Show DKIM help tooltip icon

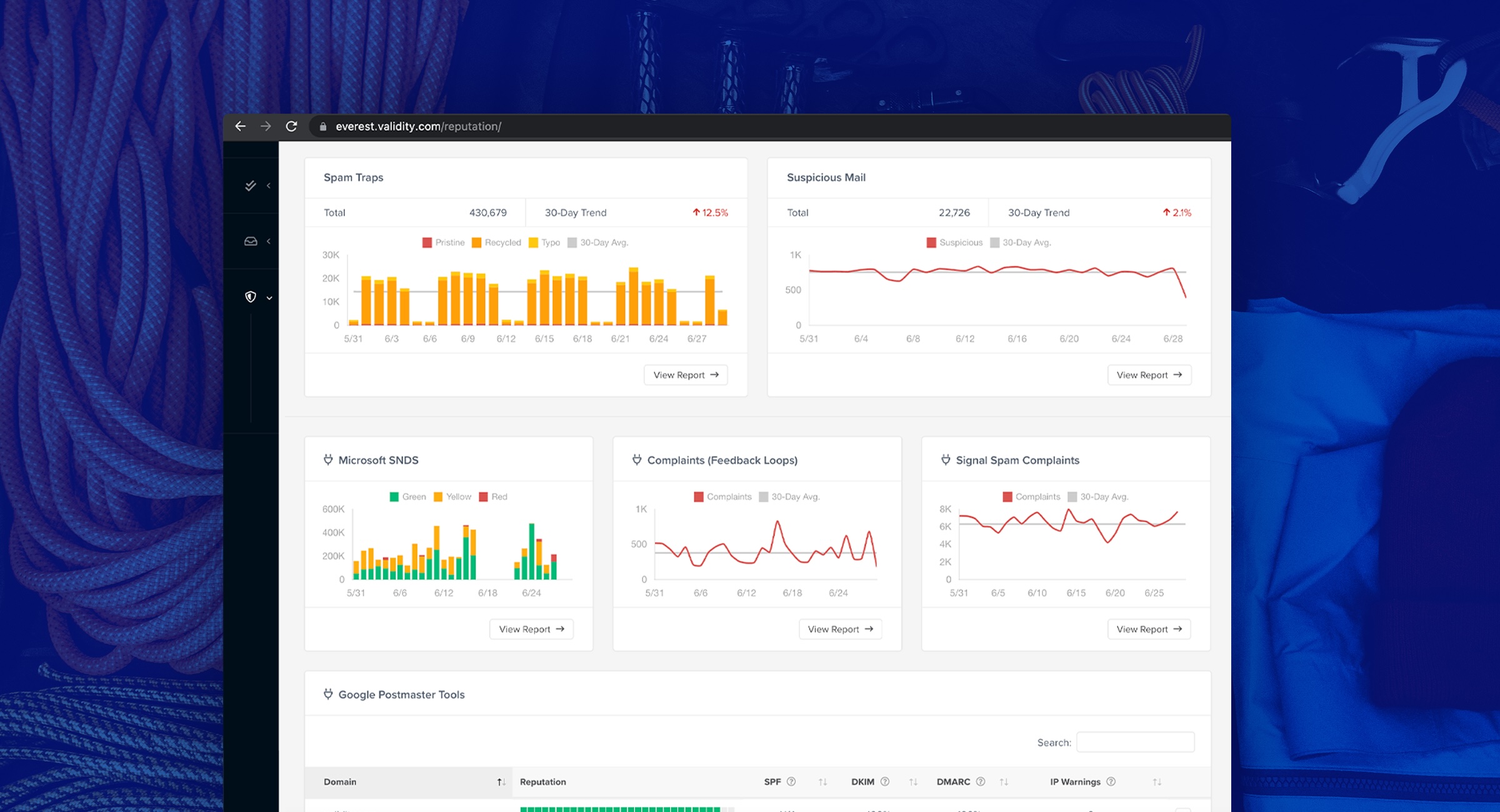point(885,781)
